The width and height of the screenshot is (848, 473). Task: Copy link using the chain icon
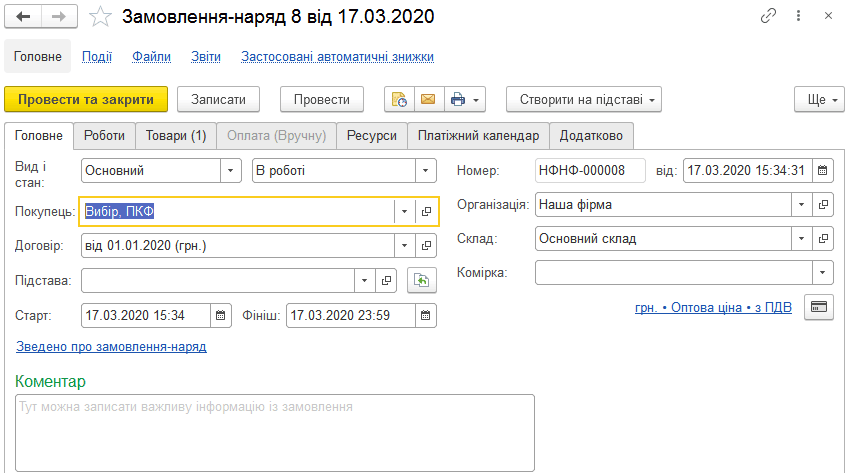coord(768,16)
